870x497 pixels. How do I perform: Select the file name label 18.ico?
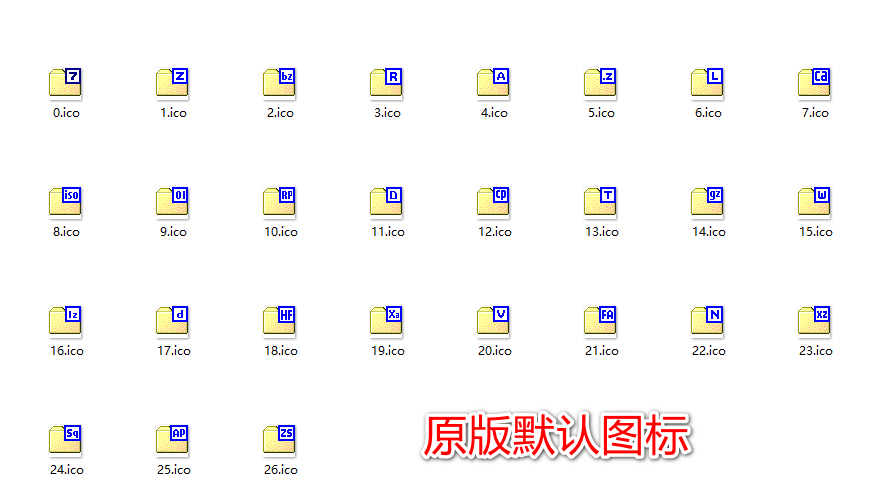(x=281, y=351)
